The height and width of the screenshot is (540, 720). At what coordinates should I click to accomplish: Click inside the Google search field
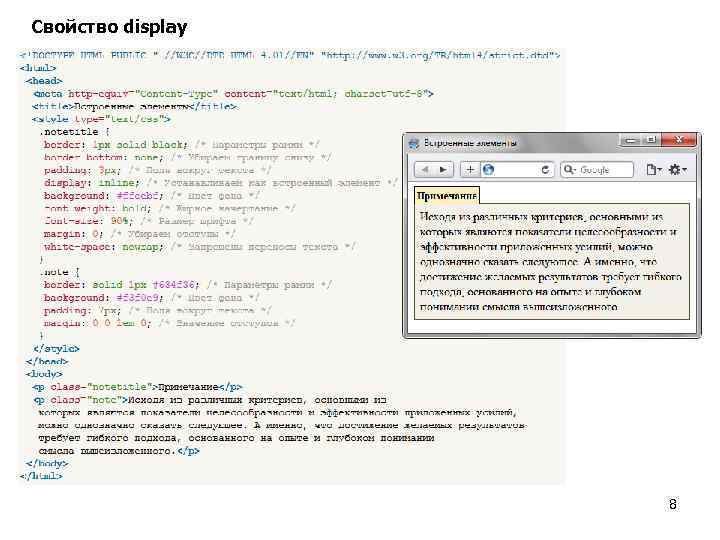(x=597, y=169)
